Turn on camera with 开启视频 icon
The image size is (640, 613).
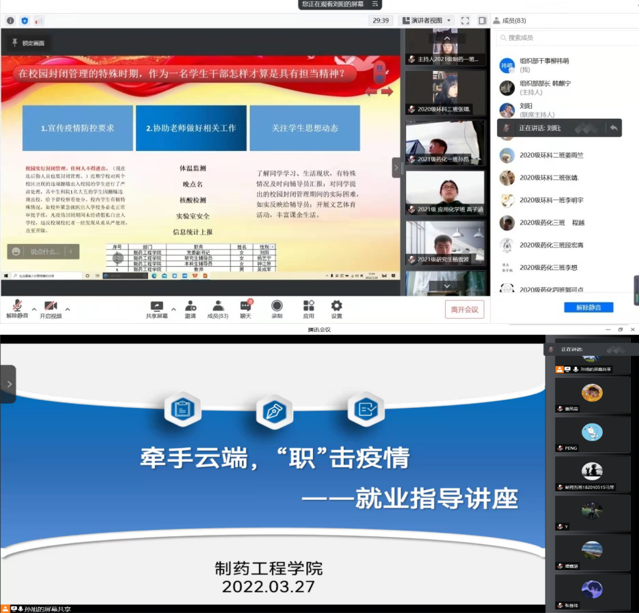(50, 305)
